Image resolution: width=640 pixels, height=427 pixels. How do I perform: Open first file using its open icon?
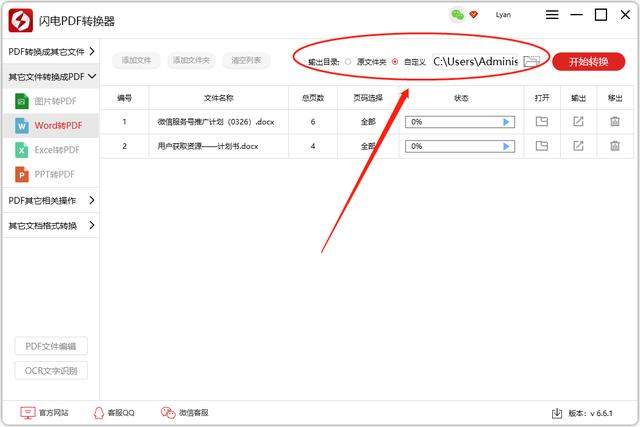click(542, 121)
